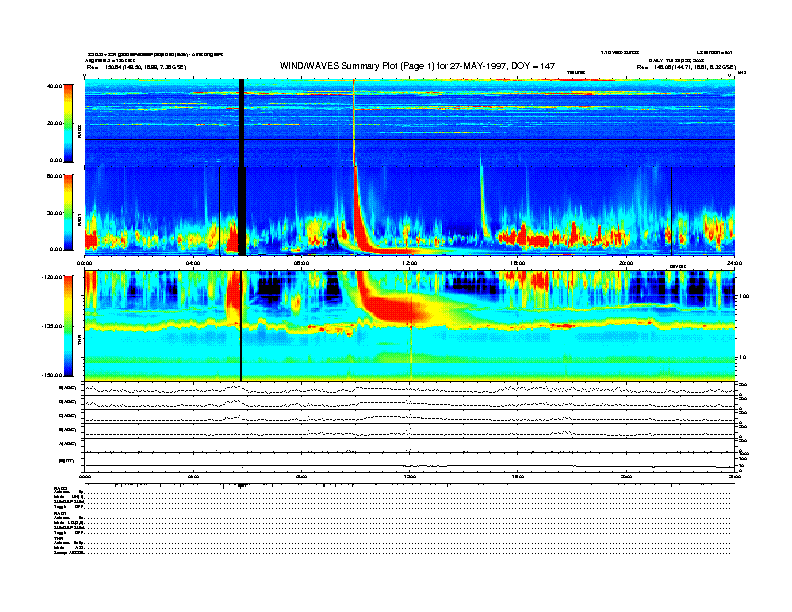This screenshot has height=612, width=792.
Task: Click the RAD2 status block heading at bottom
Action: (x=61, y=488)
